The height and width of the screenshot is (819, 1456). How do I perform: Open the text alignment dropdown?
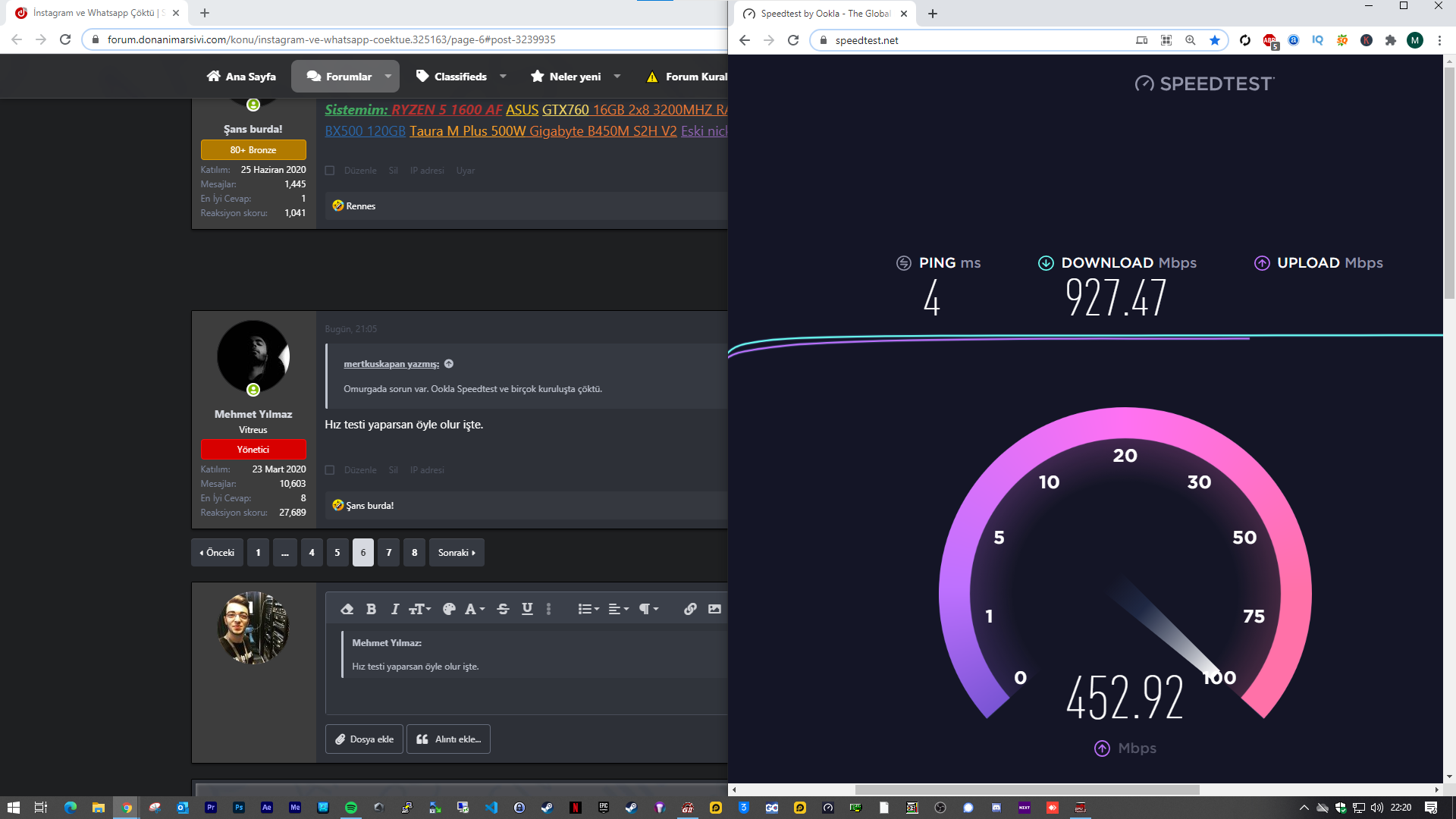tap(619, 609)
